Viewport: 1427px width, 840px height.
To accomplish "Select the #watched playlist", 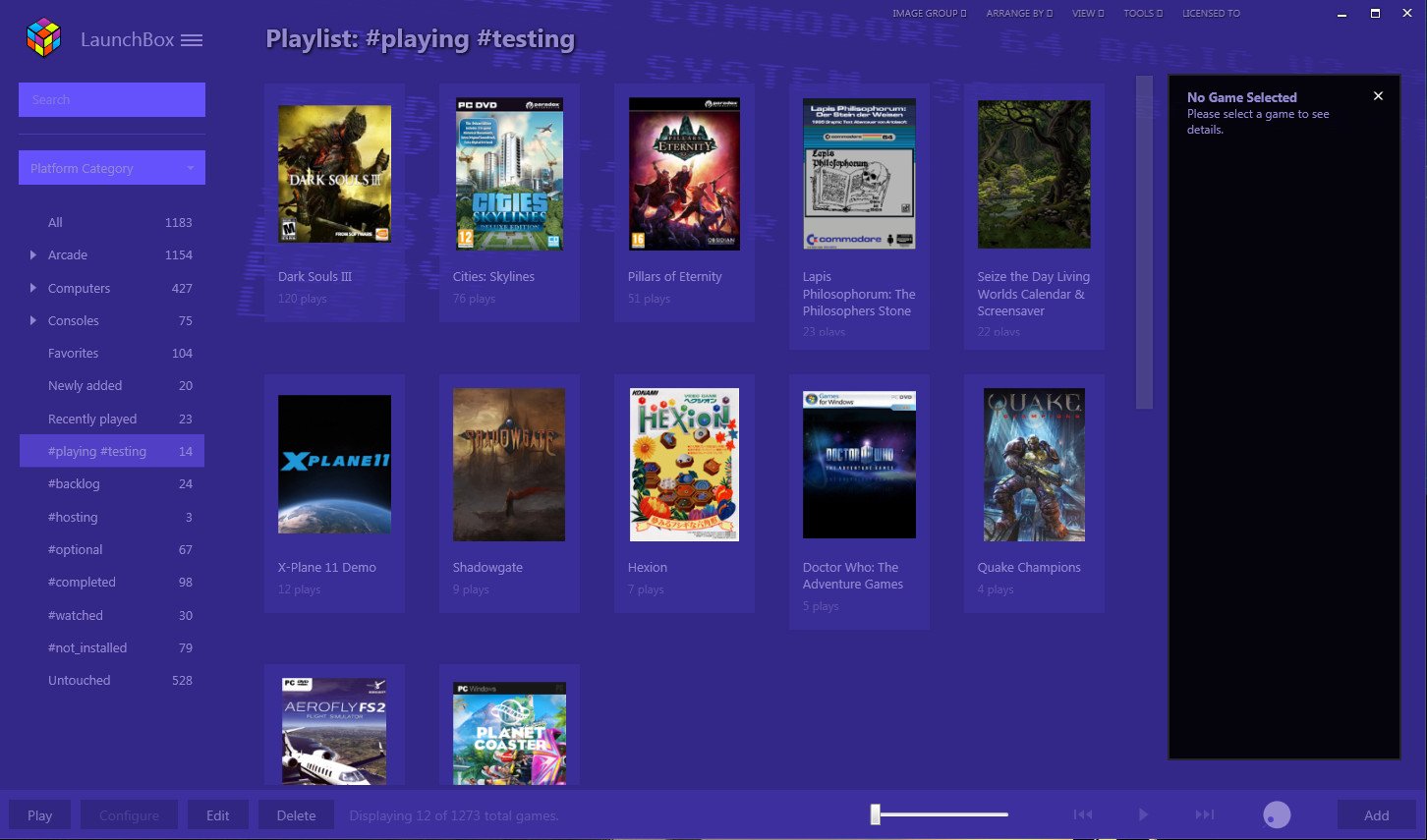I will 112,615.
